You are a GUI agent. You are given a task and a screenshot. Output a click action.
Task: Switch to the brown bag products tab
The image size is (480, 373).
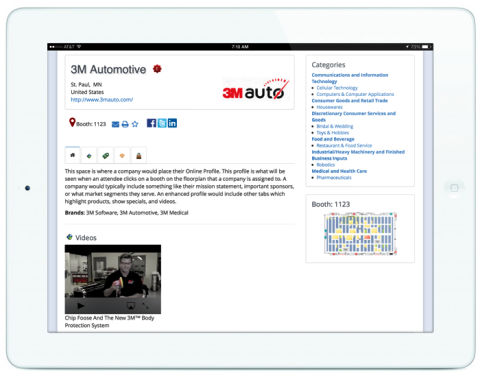click(139, 156)
